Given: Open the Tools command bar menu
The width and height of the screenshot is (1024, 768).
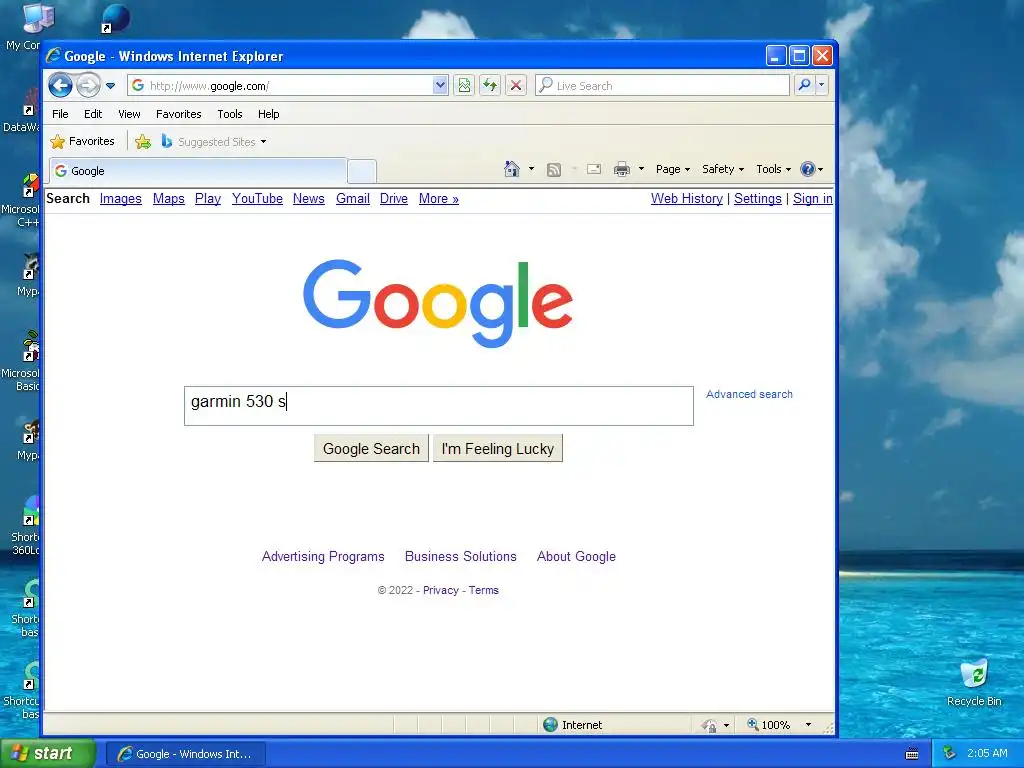Looking at the screenshot, I should pos(773,169).
